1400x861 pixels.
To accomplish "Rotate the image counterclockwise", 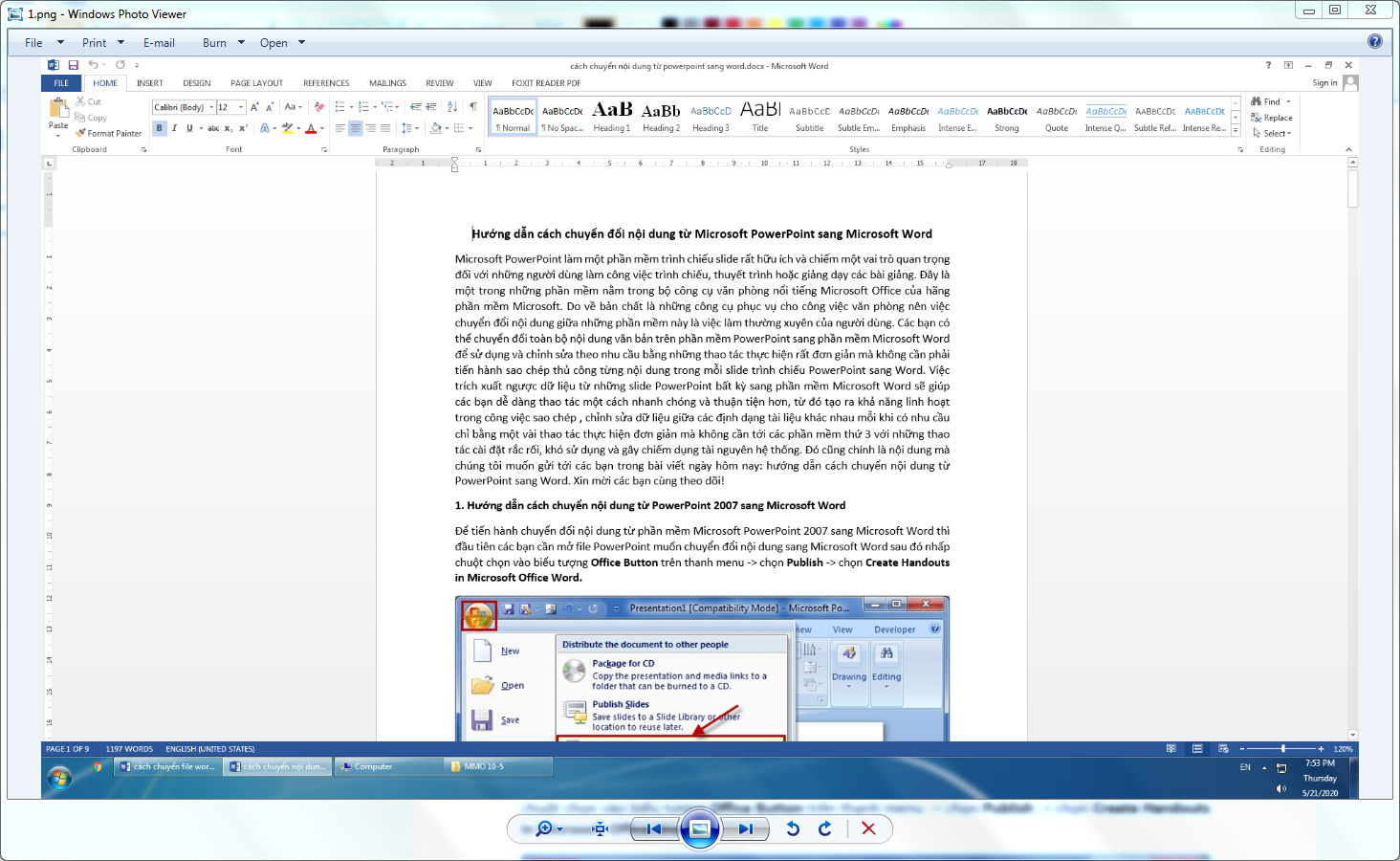I will pyautogui.click(x=793, y=828).
